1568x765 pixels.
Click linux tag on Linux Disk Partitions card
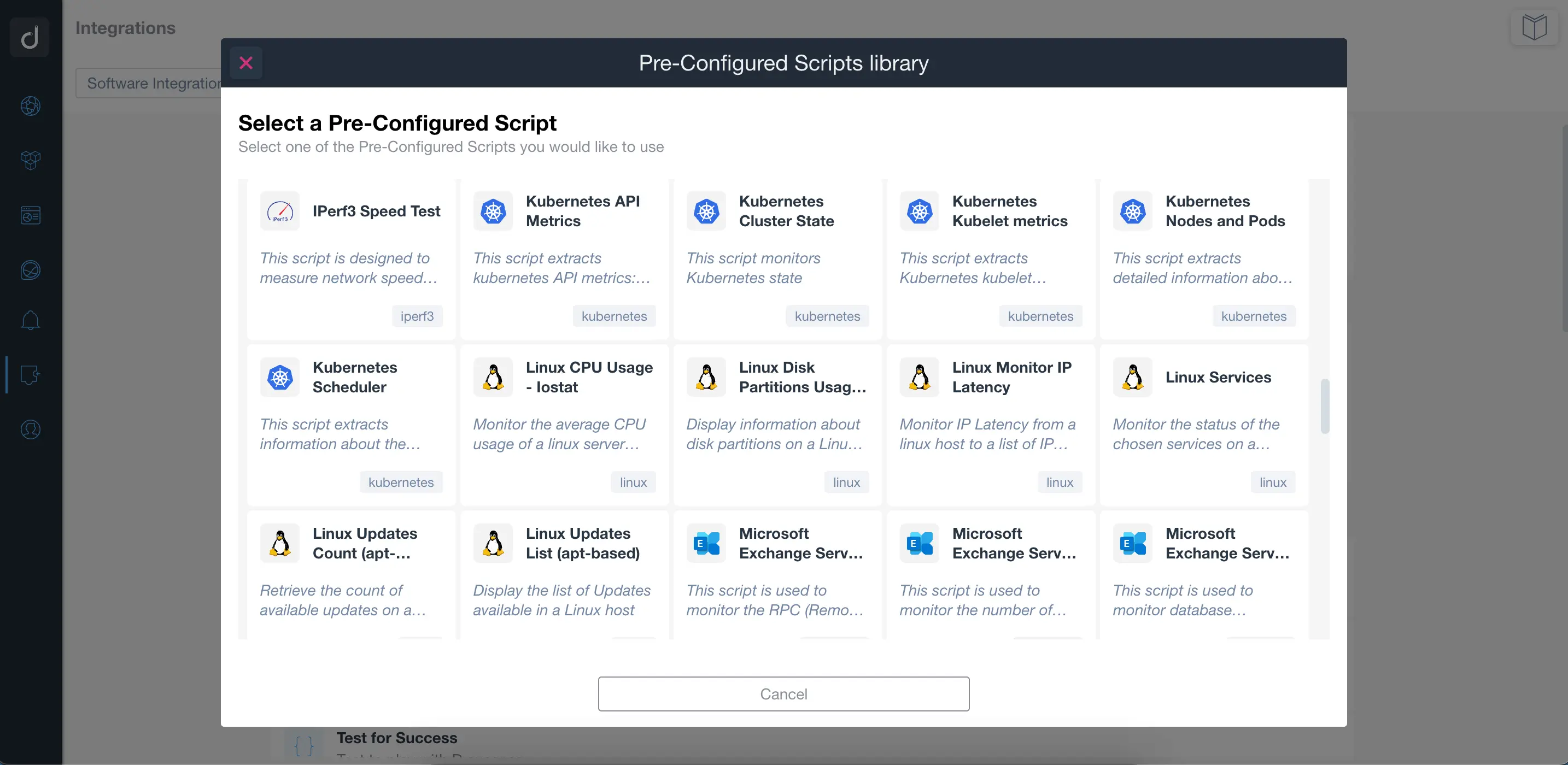[846, 482]
